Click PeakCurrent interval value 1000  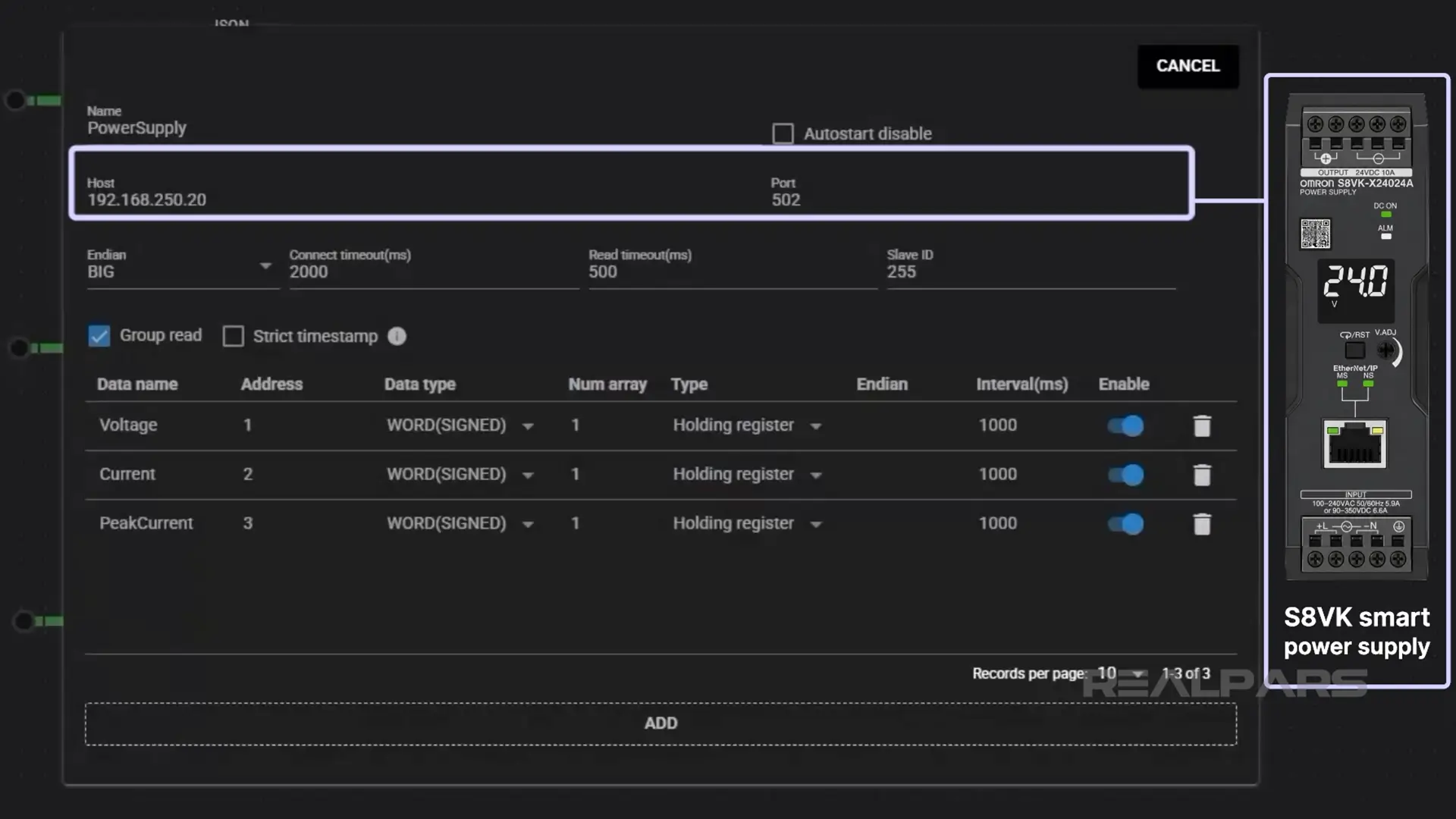click(x=997, y=523)
